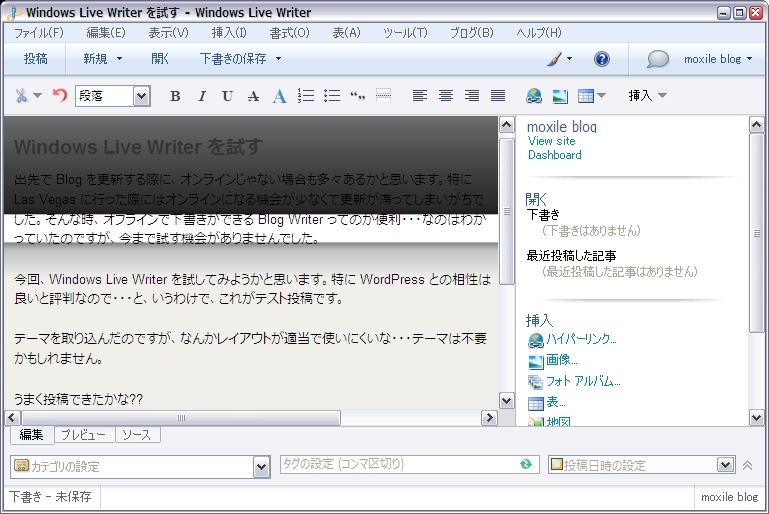Collapse the post properties panel chevron

(747, 465)
